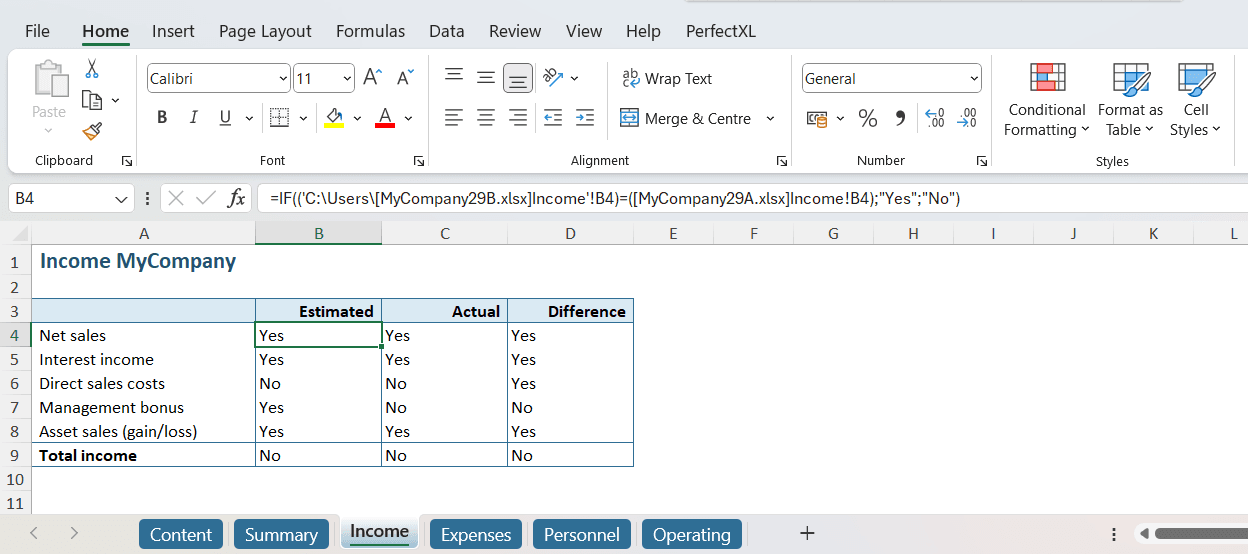1248x554 pixels.
Task: Click the Insert Function fx button
Action: pos(236,198)
